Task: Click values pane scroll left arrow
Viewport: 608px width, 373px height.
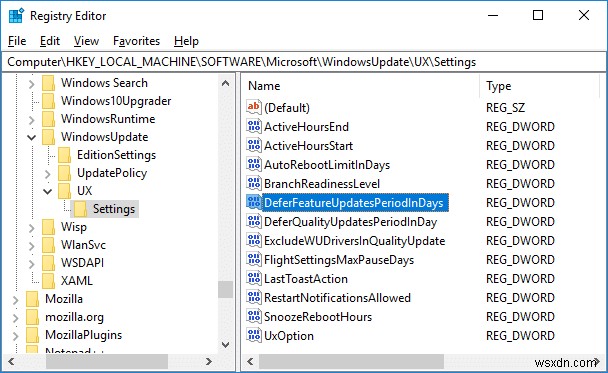Action: [250, 362]
